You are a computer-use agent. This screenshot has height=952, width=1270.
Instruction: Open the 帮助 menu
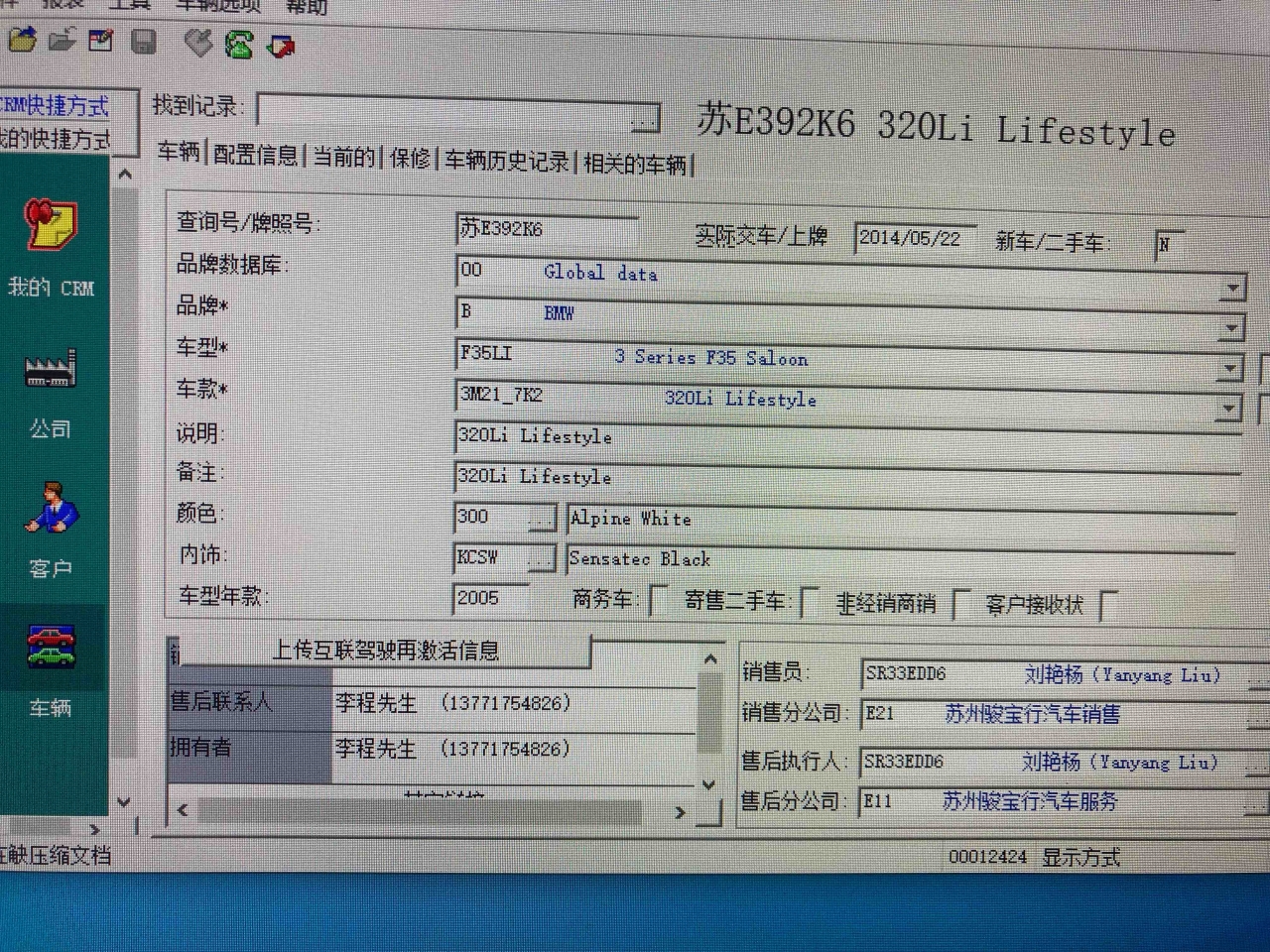(x=307, y=6)
